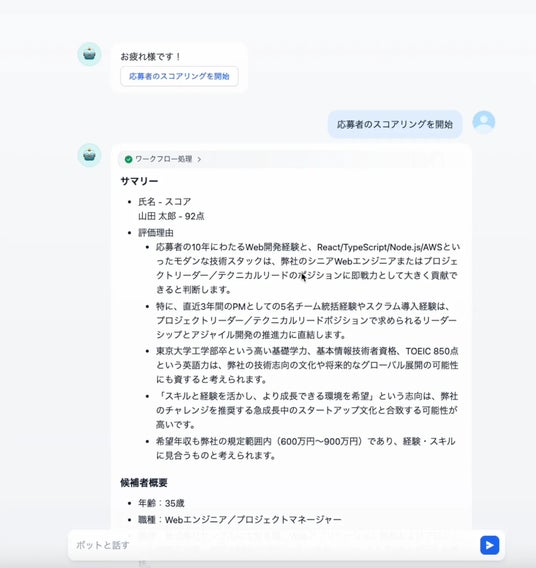
Task: Click the blue send arrow button
Action: [489, 545]
